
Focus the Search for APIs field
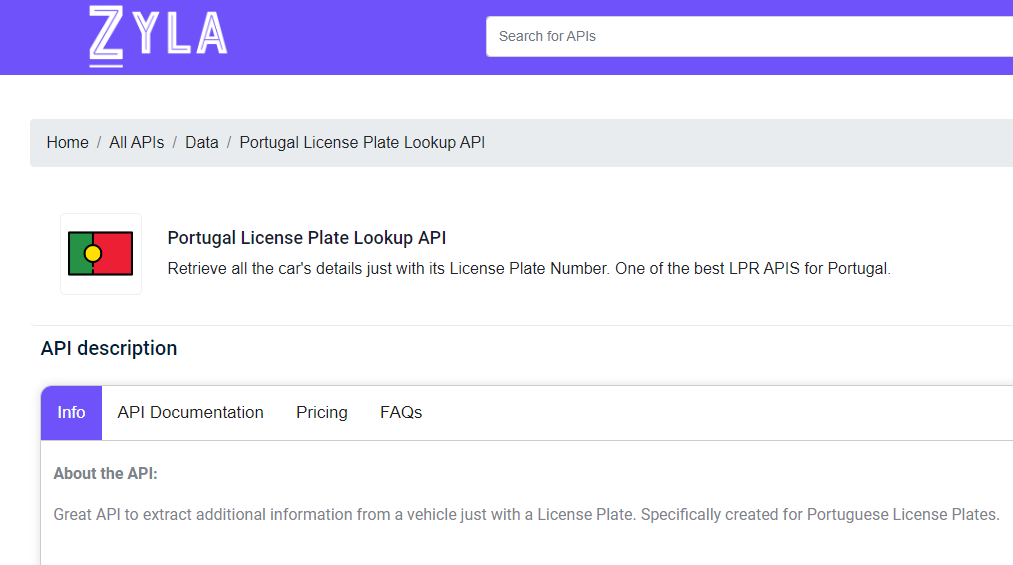[x=749, y=36]
